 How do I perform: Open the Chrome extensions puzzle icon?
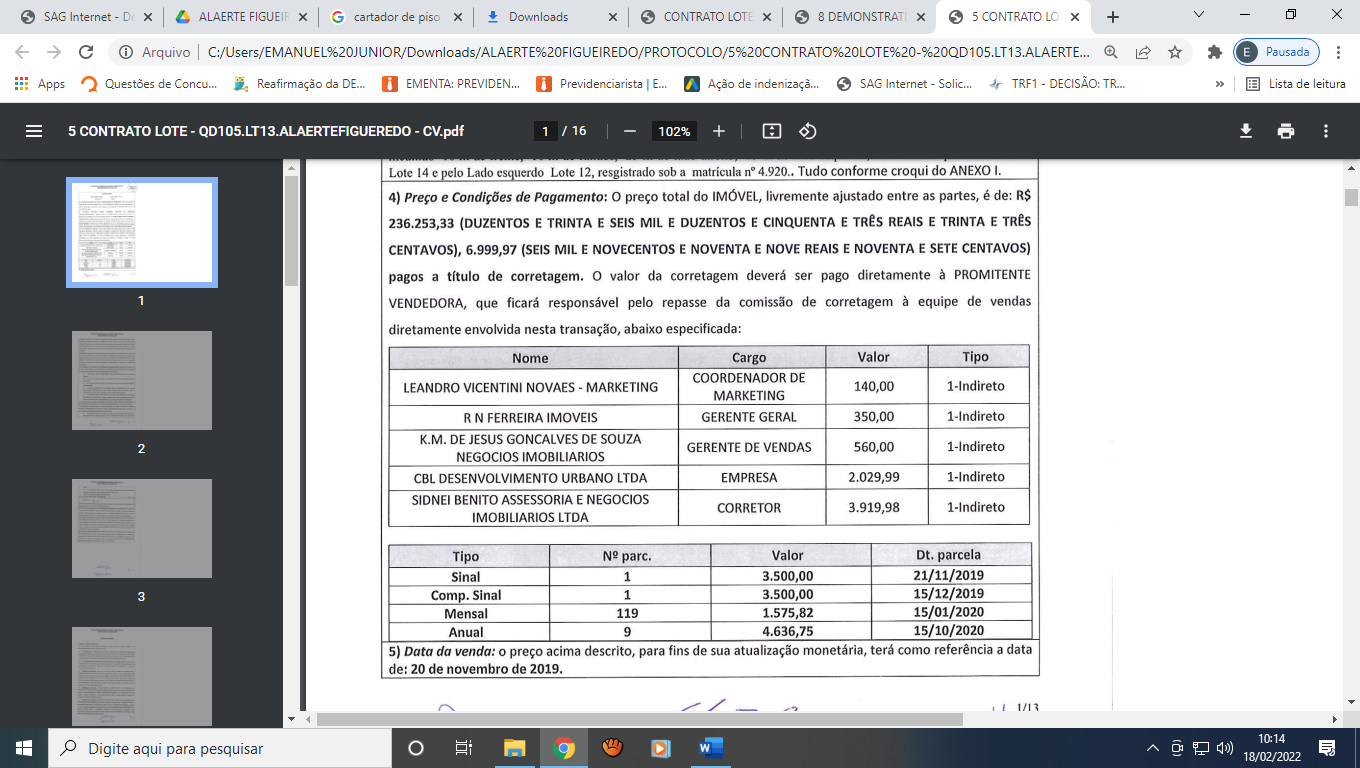tap(1215, 52)
